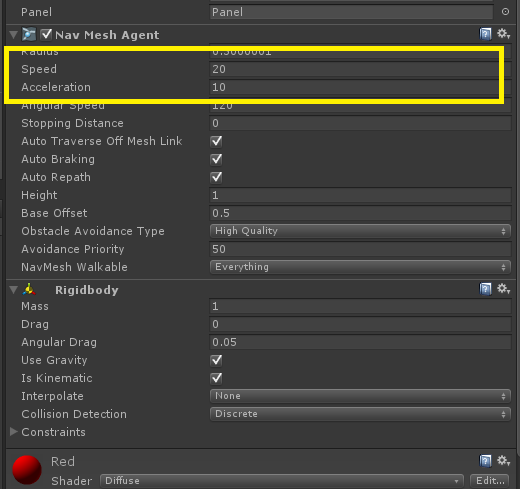Open Obstacle Avoidance Type dropdown
The width and height of the screenshot is (520, 489).
coord(360,231)
